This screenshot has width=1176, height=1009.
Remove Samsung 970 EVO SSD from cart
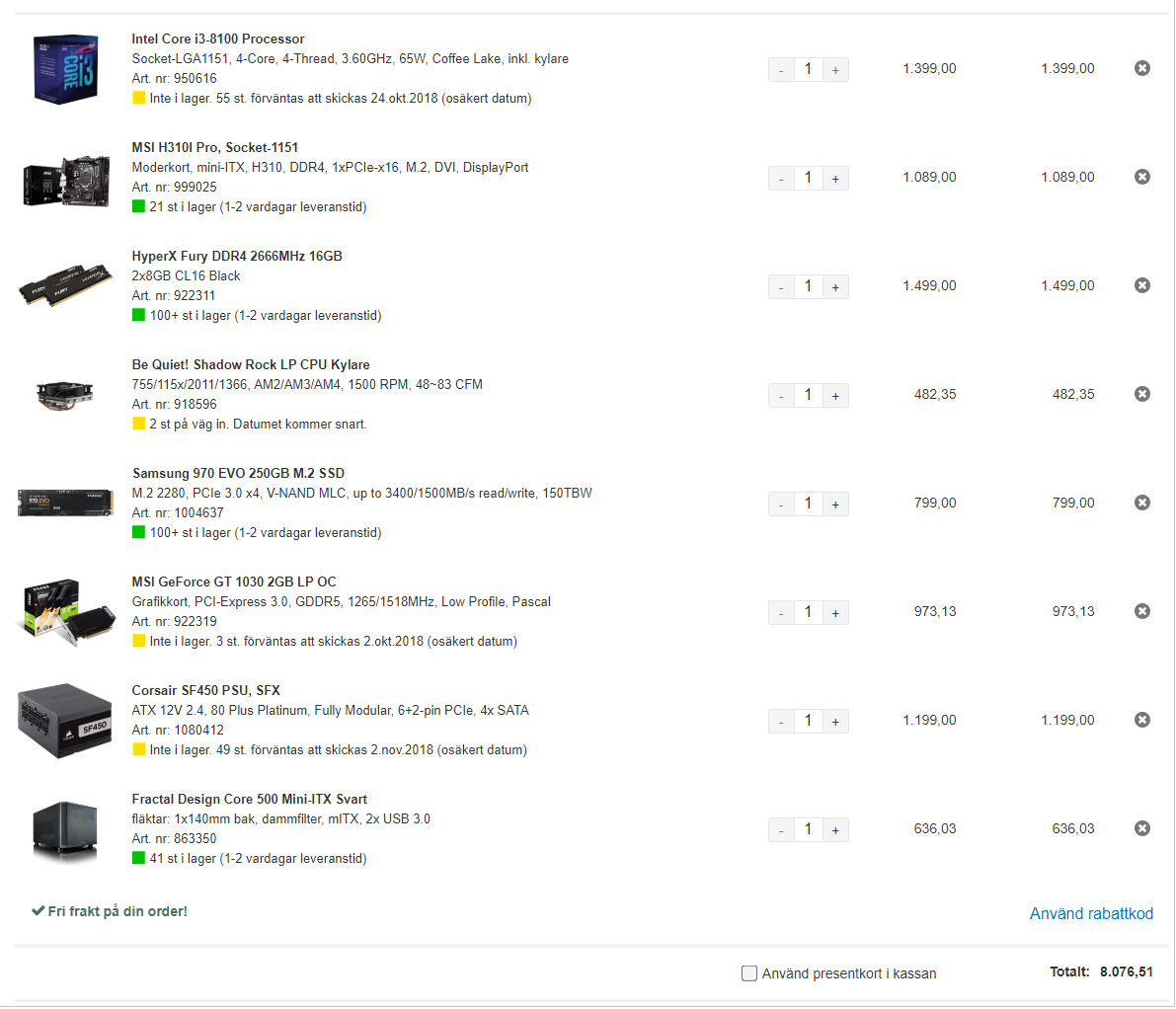1141,503
